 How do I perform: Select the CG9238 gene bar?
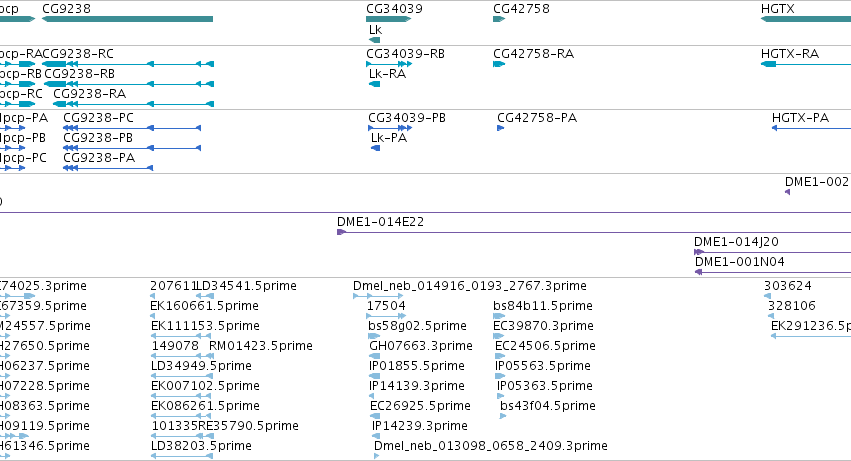128,19
